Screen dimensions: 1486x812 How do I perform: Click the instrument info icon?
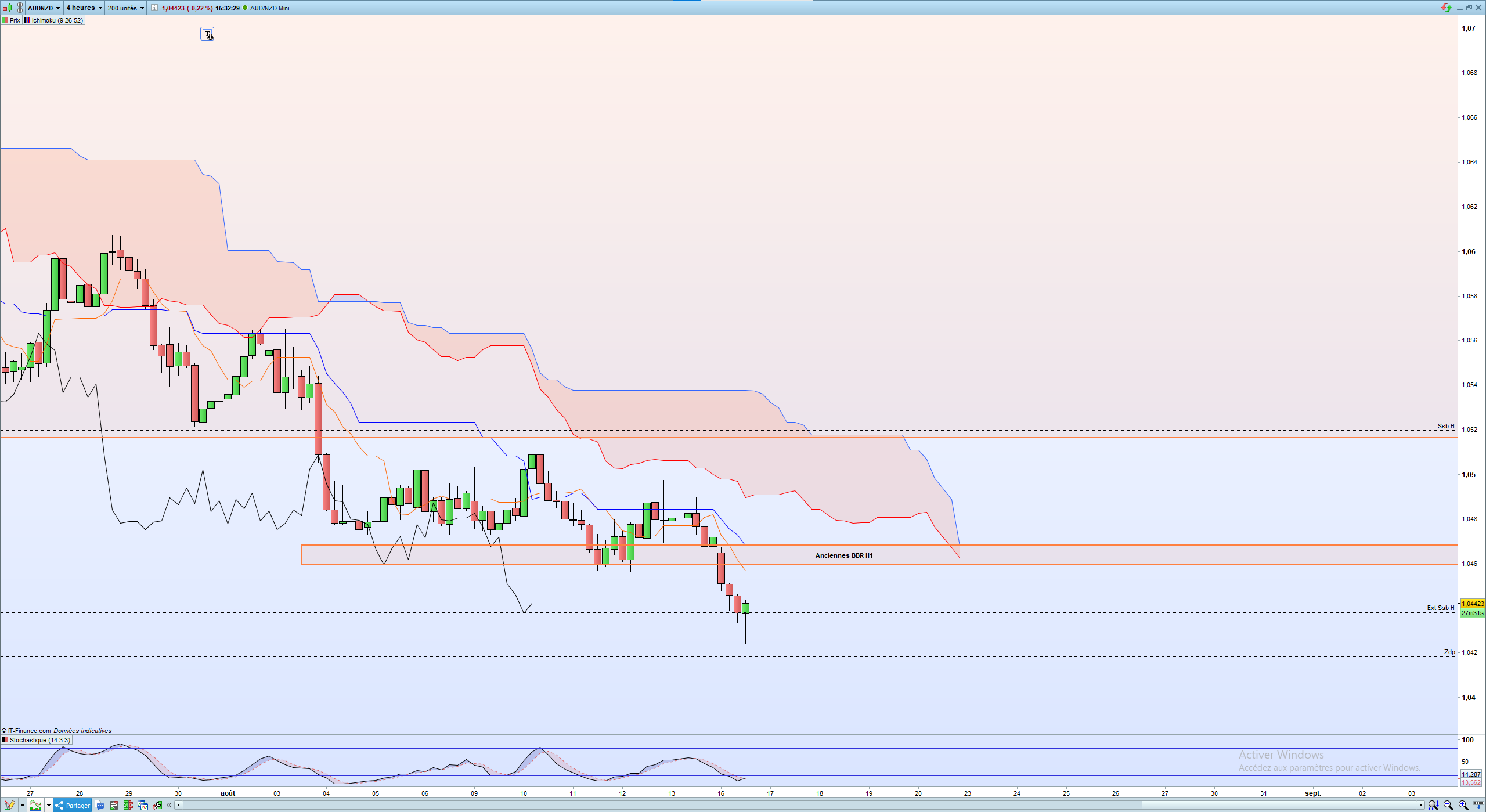[154, 8]
